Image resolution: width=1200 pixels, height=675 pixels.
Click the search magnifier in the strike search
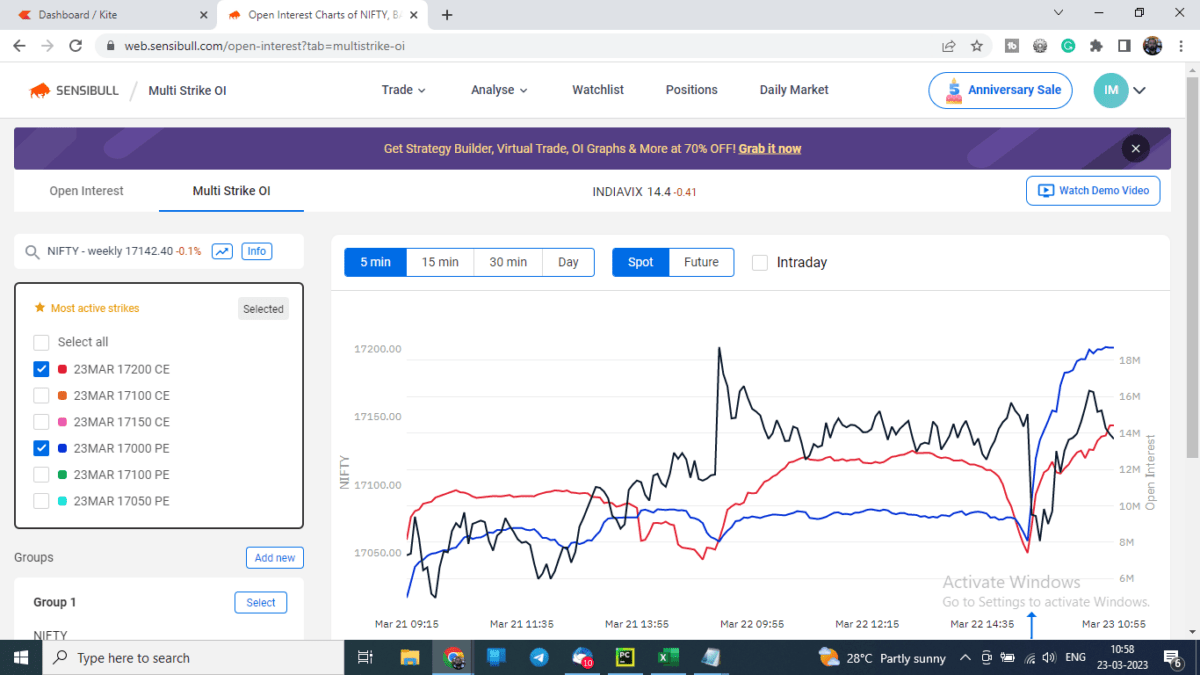(x=31, y=251)
